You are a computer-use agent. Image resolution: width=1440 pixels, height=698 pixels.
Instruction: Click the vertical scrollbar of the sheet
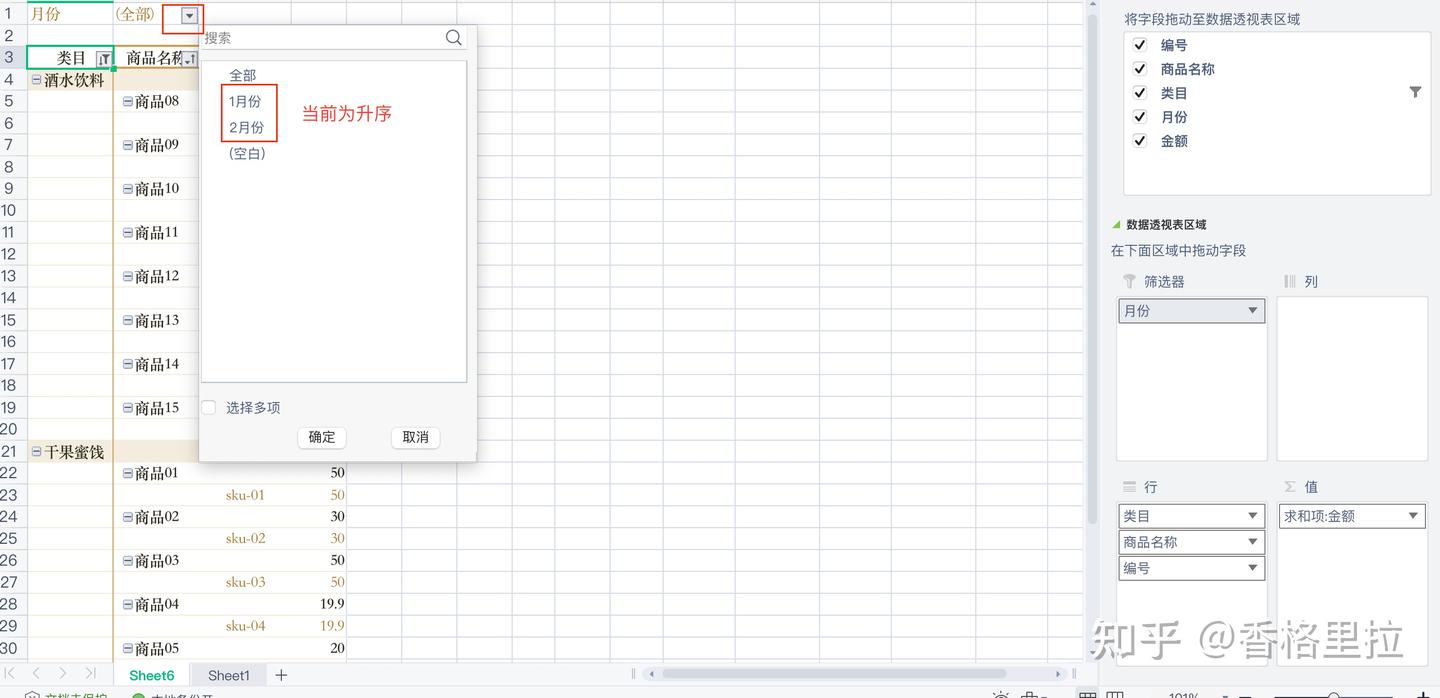pos(1091,270)
